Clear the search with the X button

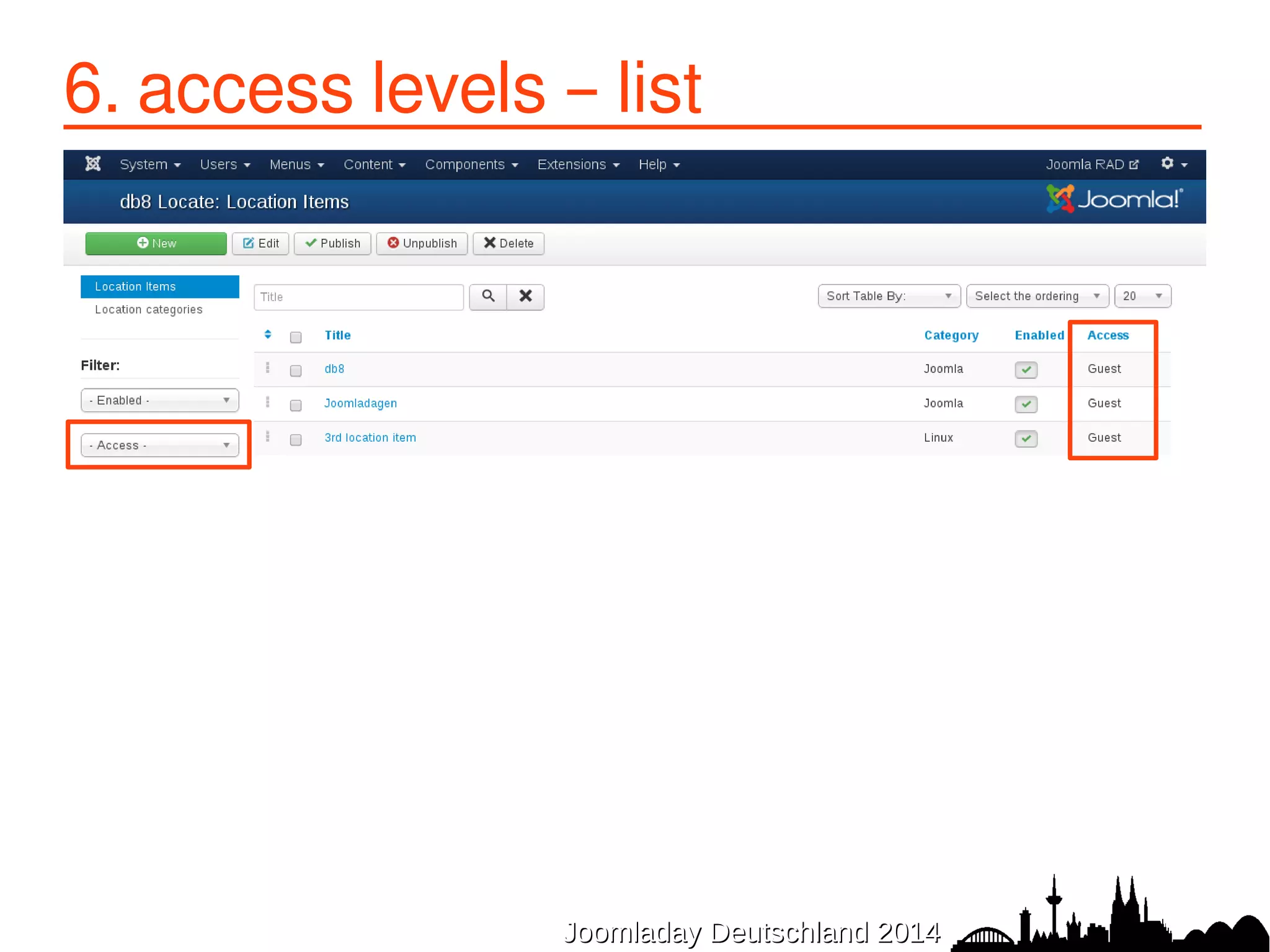(x=525, y=296)
